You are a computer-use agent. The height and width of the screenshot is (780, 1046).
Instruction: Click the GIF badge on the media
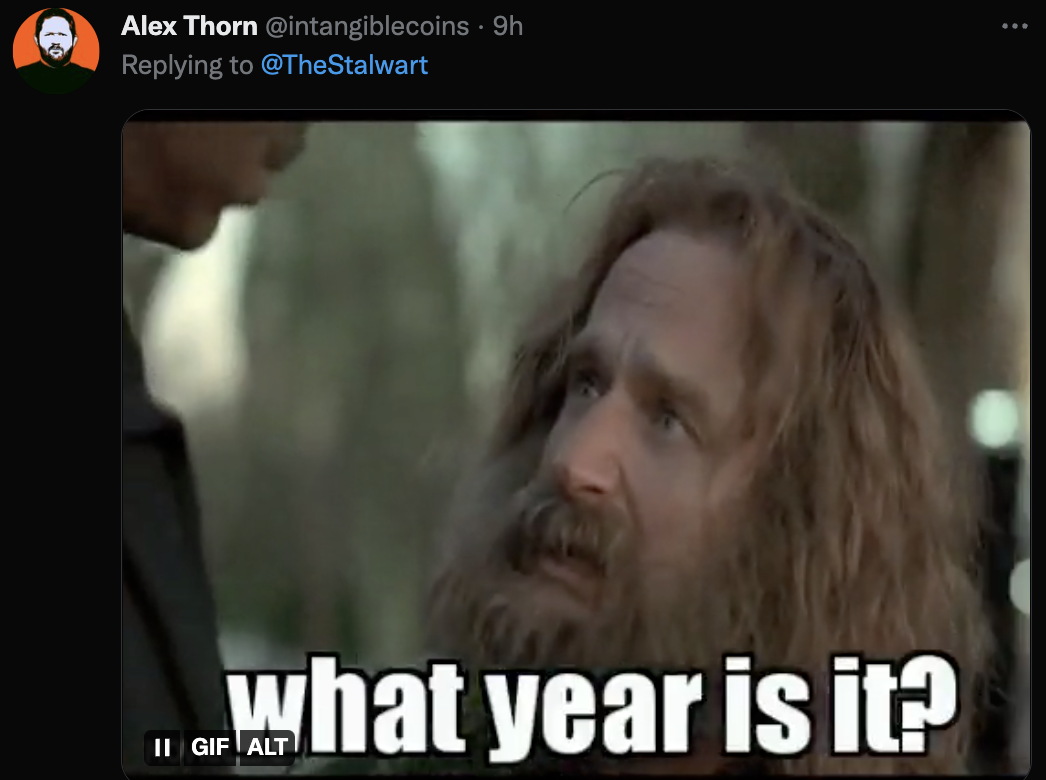[209, 747]
